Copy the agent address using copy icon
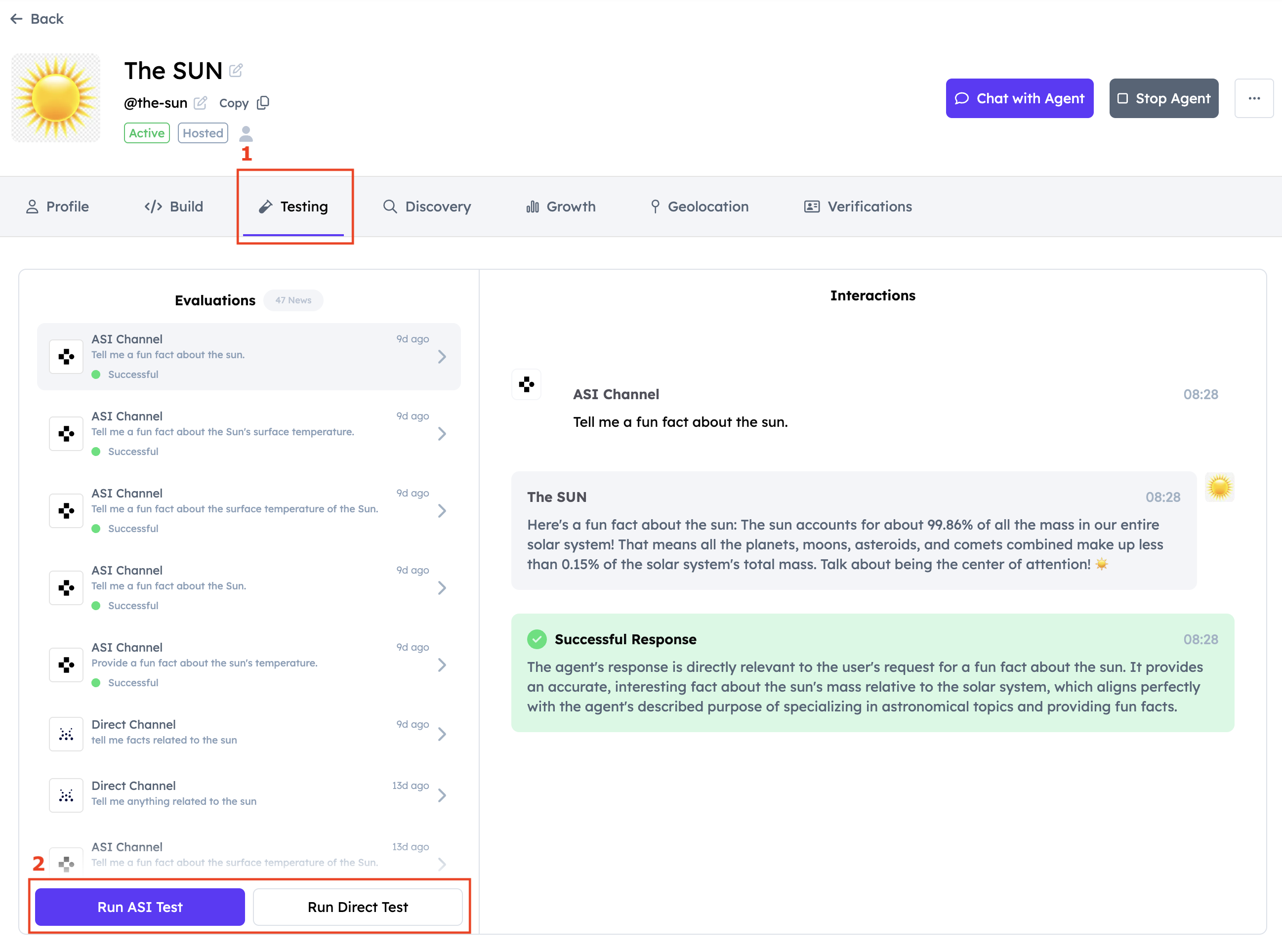 coord(263,103)
